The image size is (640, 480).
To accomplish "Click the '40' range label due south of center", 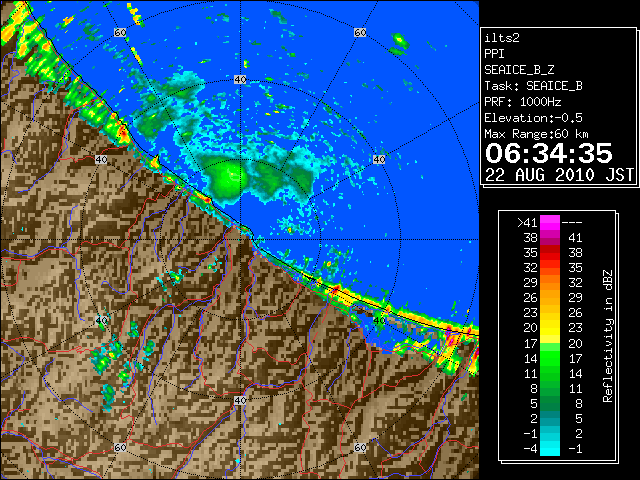I will [240, 400].
